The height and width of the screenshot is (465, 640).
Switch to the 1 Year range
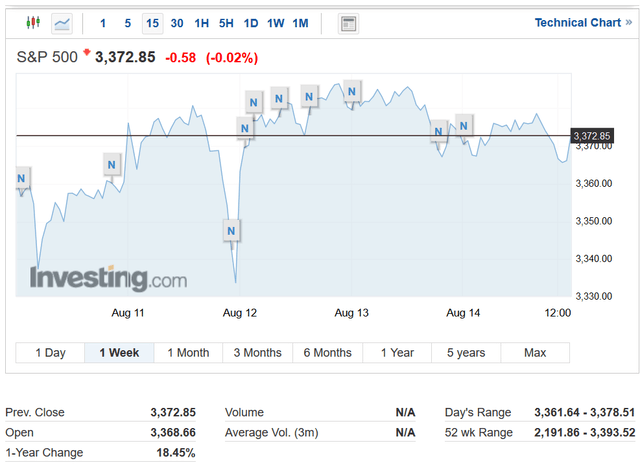coord(397,353)
